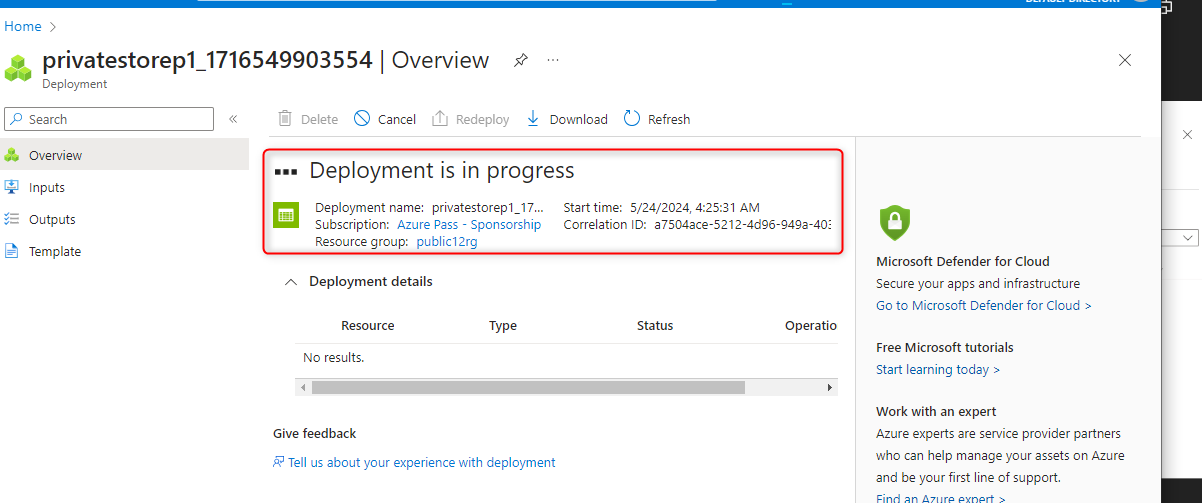Open Tell us about your experience link

pos(422,463)
